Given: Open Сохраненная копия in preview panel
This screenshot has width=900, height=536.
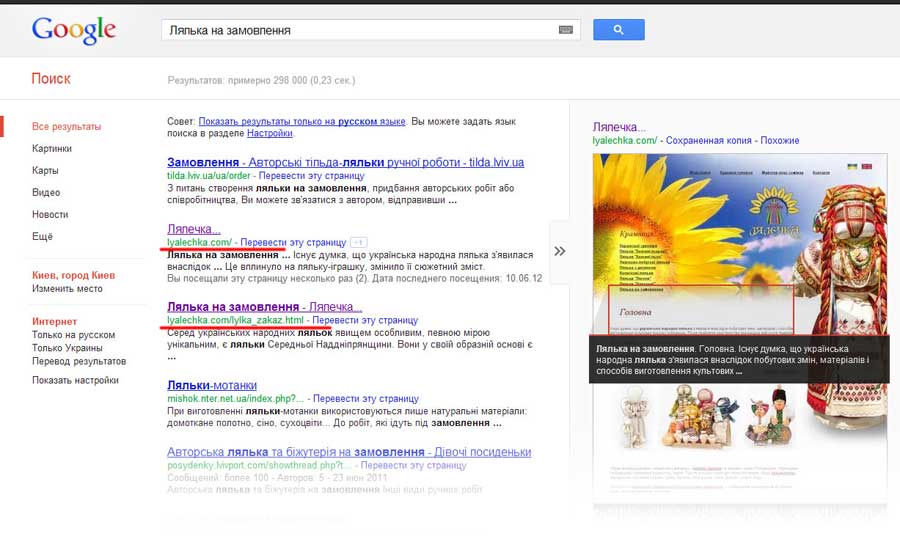Looking at the screenshot, I should [x=708, y=141].
